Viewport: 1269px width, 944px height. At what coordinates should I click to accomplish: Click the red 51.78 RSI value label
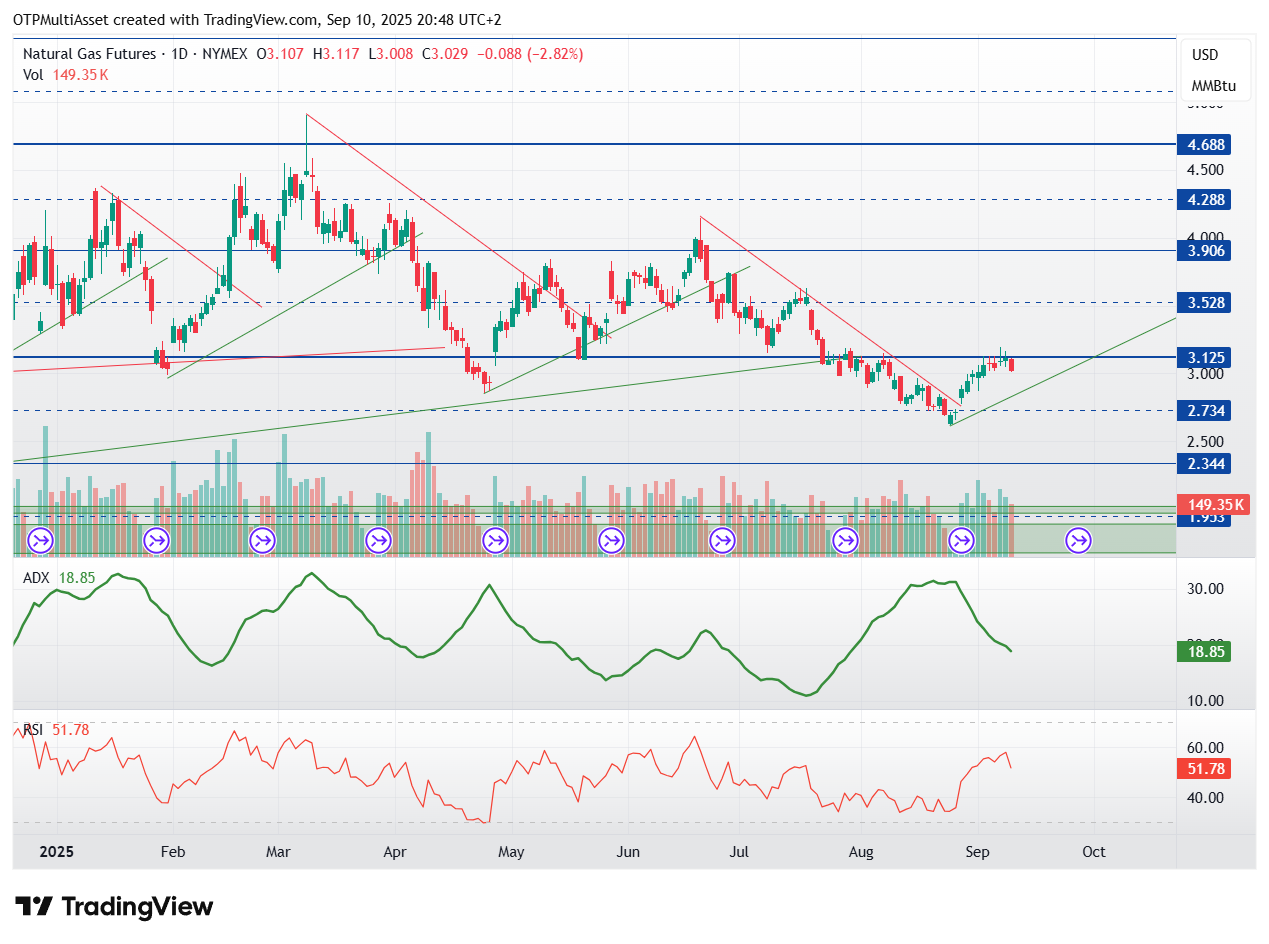1203,769
